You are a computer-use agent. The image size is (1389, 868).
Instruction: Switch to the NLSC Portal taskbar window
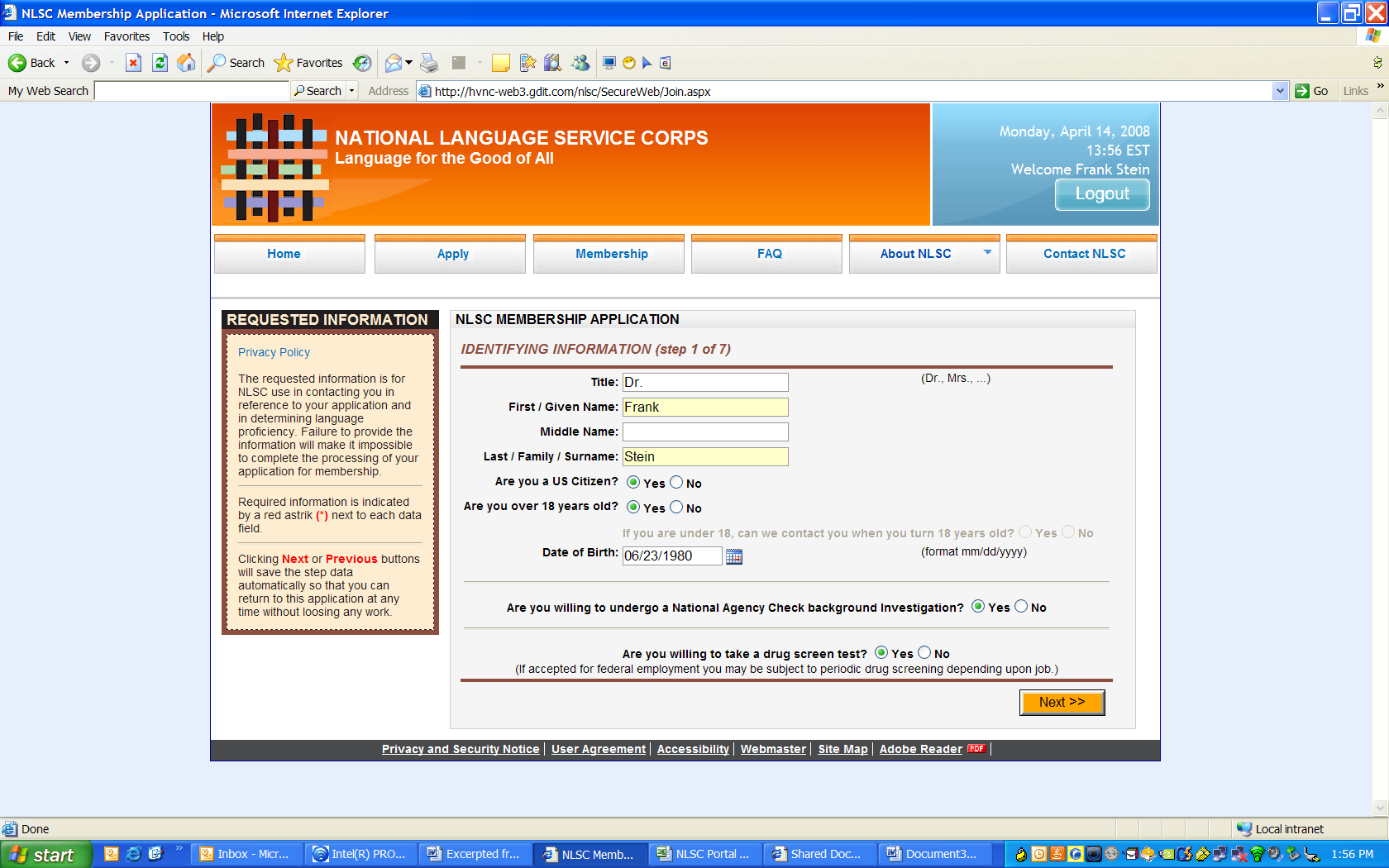[704, 854]
